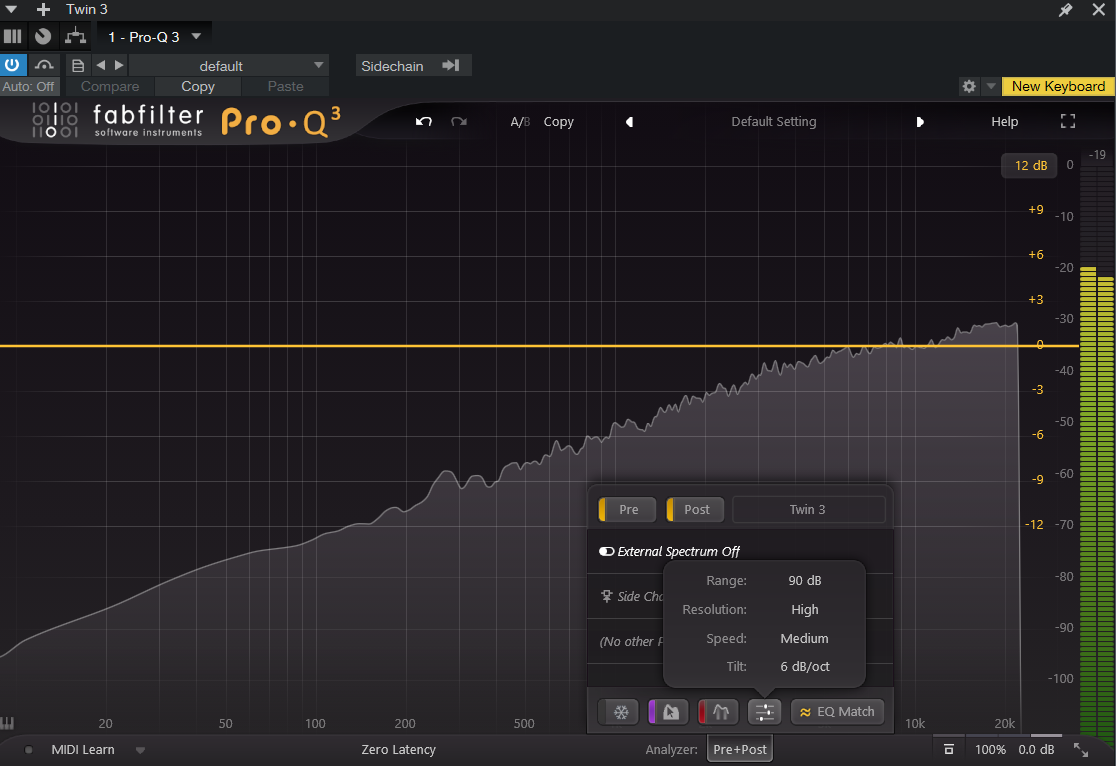Change the Speed setting Medium
1116x766 pixels.
(805, 639)
